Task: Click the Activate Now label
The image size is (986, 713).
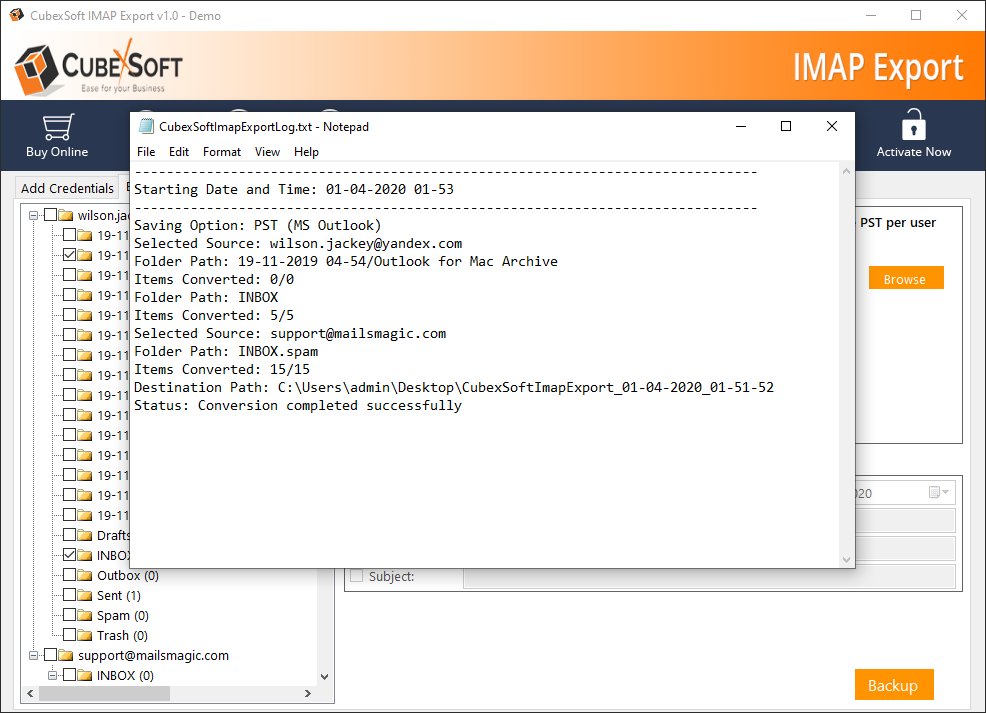Action: (914, 152)
